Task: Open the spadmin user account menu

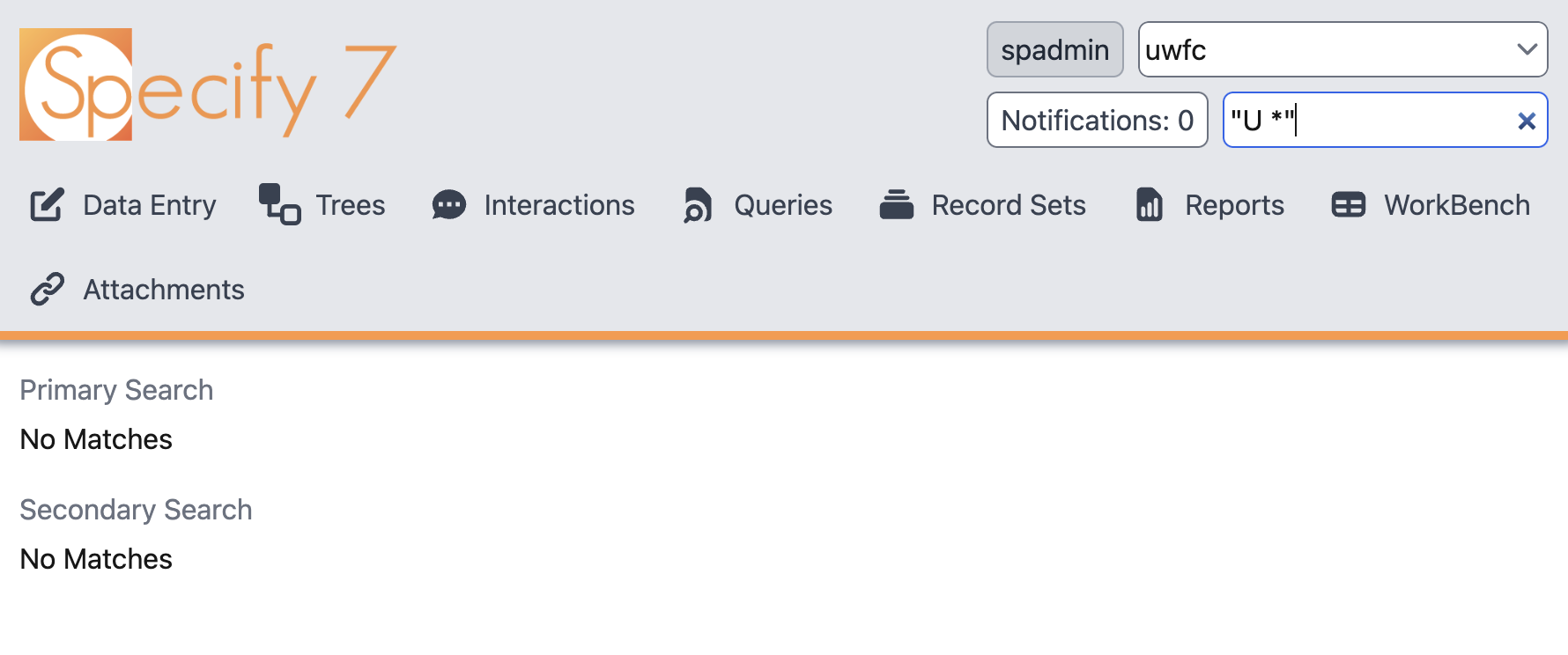Action: click(x=1054, y=49)
